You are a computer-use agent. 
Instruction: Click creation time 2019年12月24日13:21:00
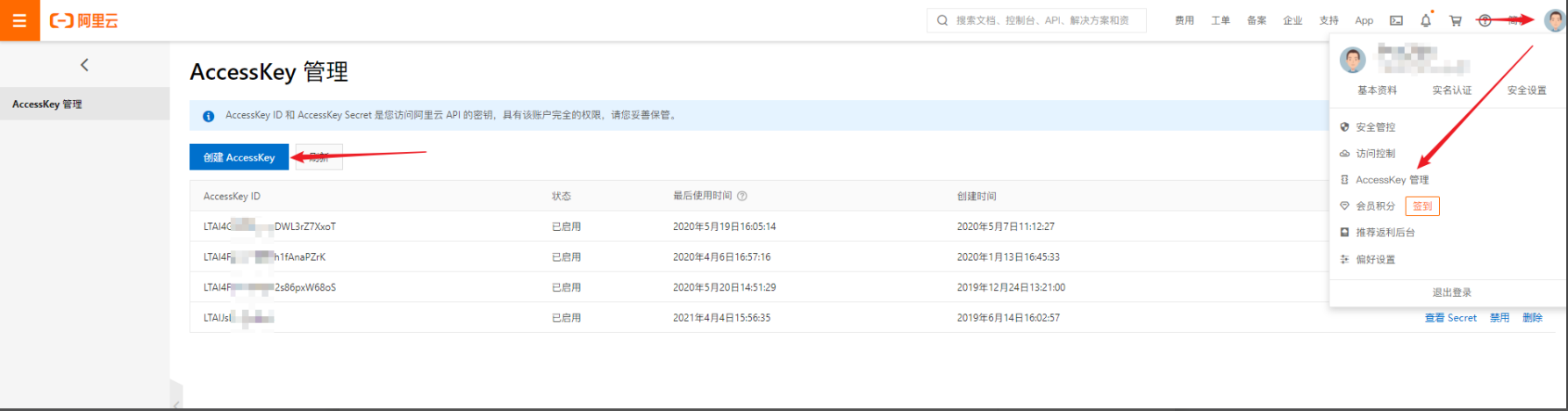(1011, 287)
